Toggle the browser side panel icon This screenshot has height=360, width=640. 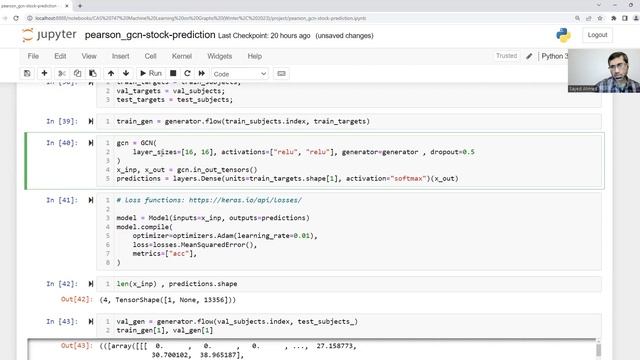(624, 18)
